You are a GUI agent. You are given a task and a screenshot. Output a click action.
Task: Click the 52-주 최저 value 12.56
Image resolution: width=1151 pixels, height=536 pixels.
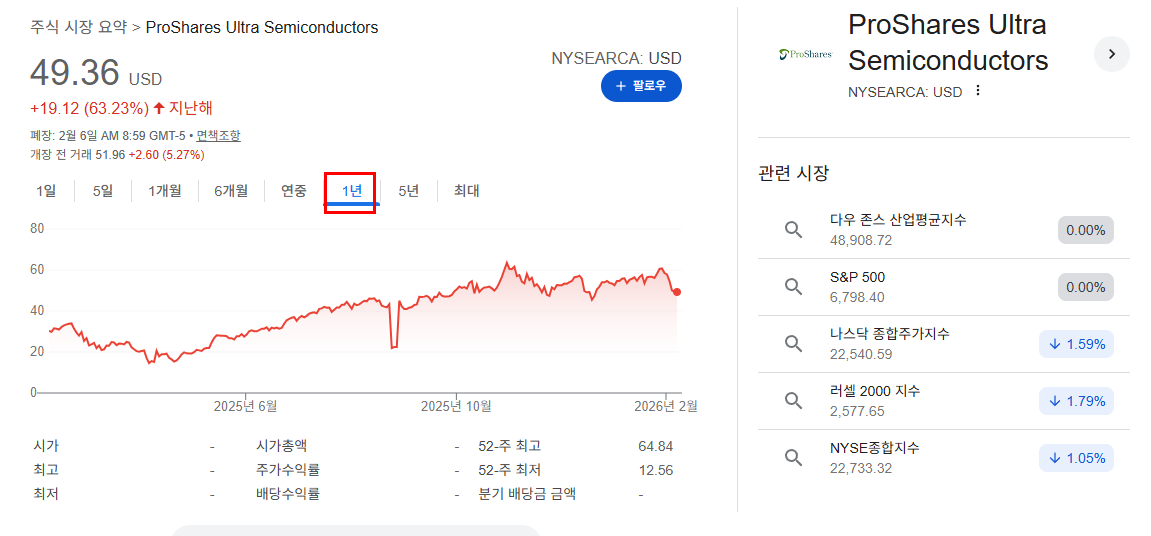(656, 471)
